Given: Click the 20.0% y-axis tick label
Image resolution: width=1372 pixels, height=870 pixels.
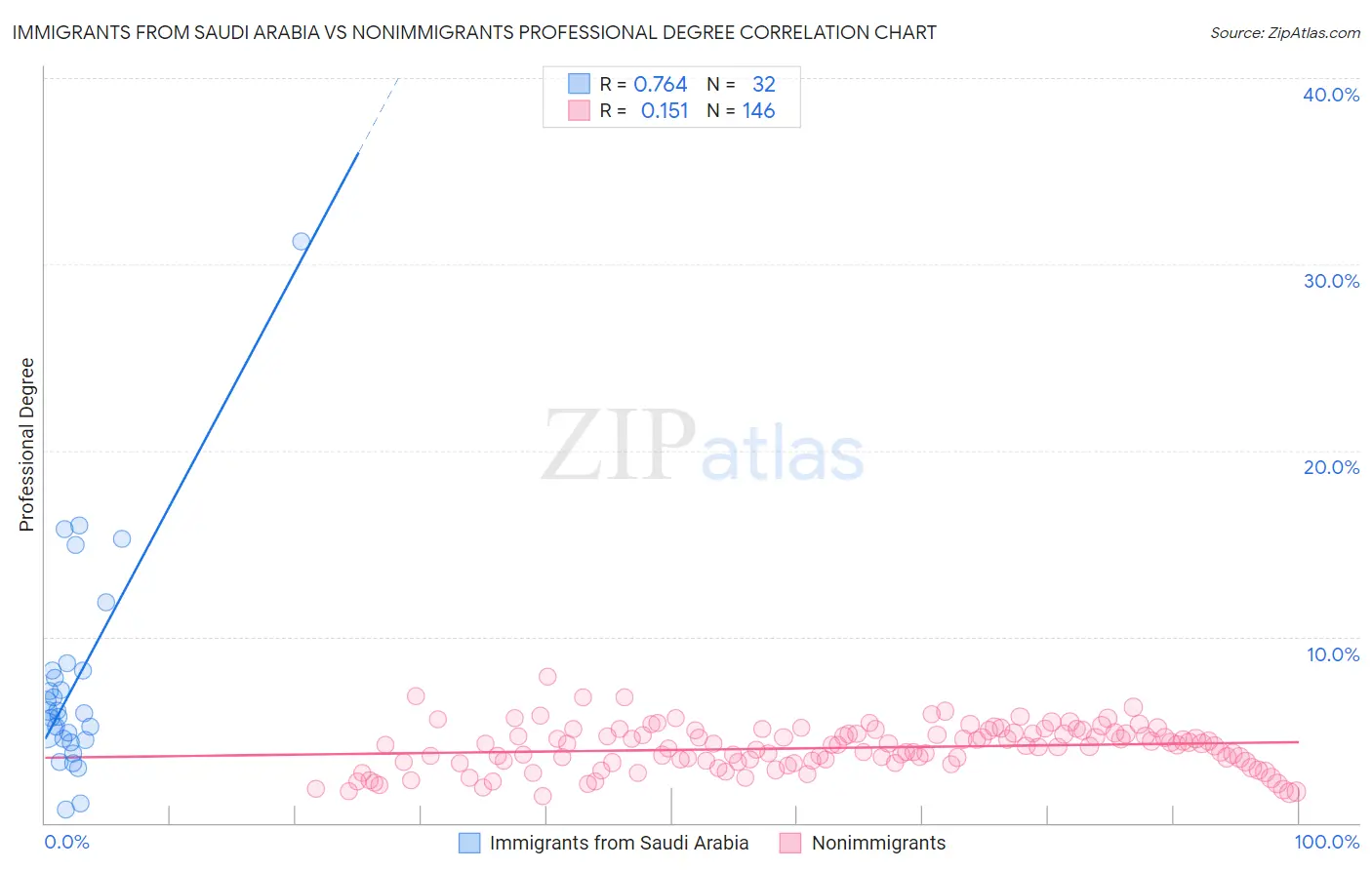Looking at the screenshot, I should (x=1330, y=467).
